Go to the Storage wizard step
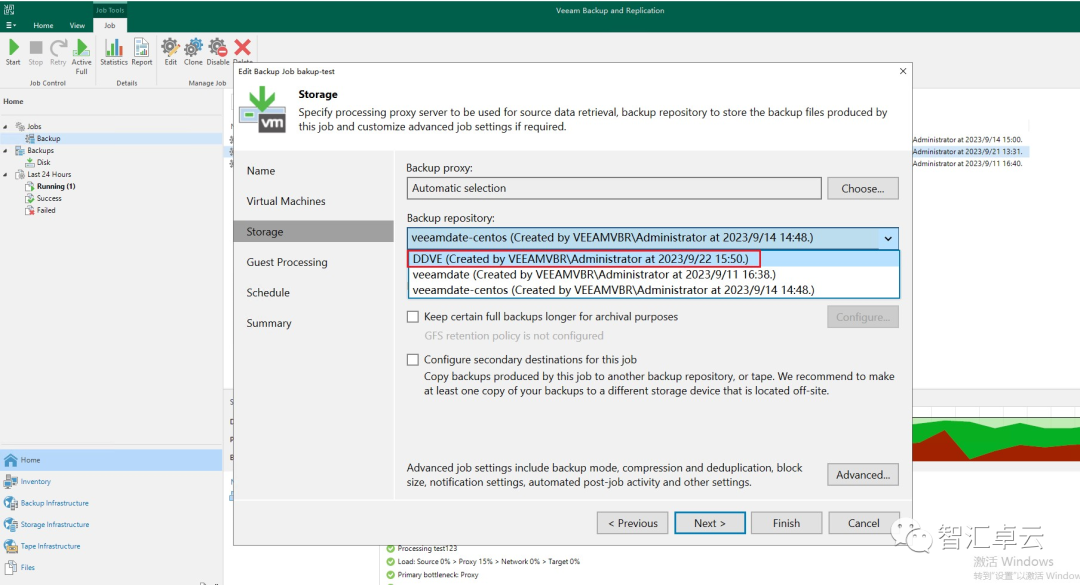This screenshot has height=585, width=1080. click(x=313, y=232)
